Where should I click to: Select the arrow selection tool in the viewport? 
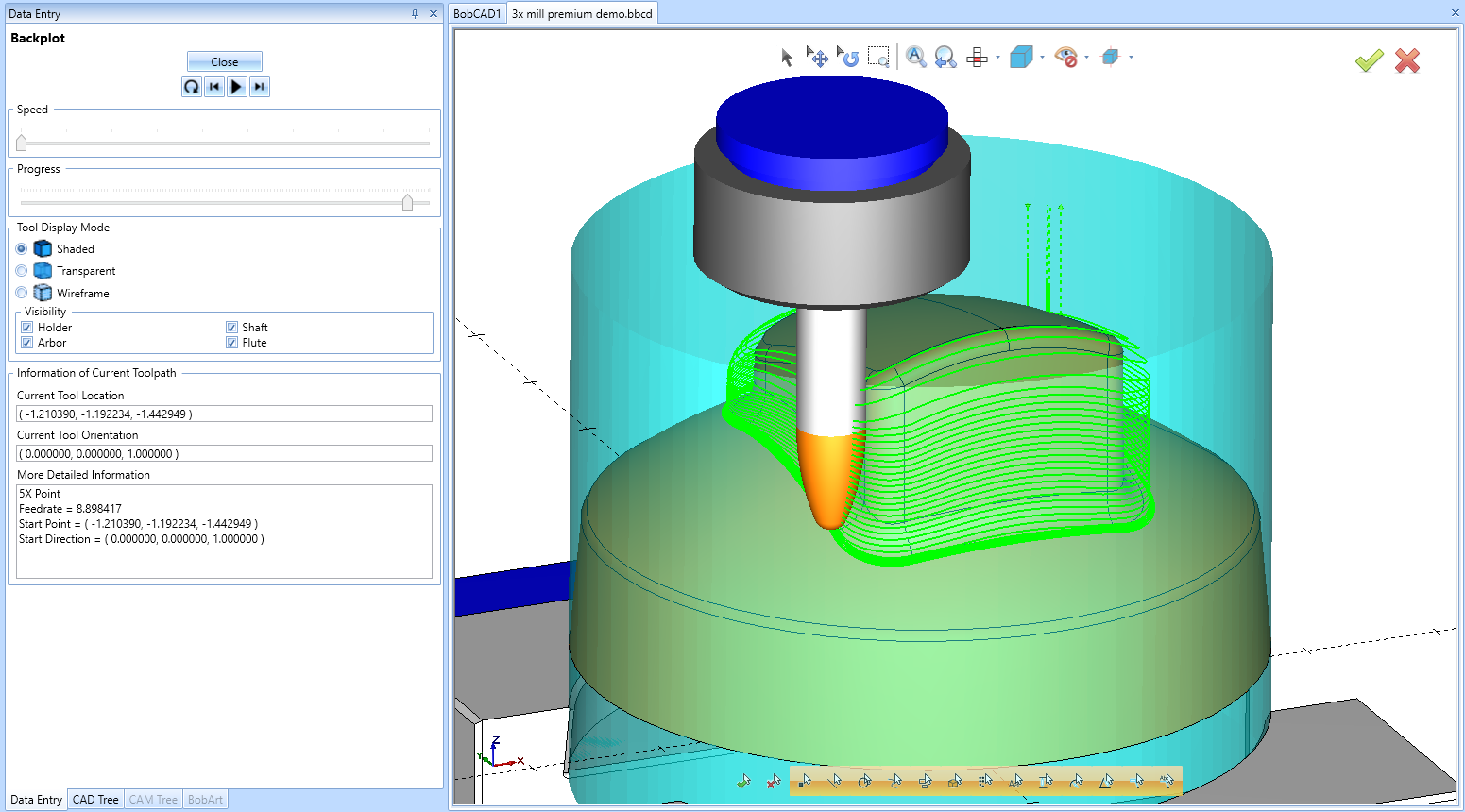(x=787, y=57)
